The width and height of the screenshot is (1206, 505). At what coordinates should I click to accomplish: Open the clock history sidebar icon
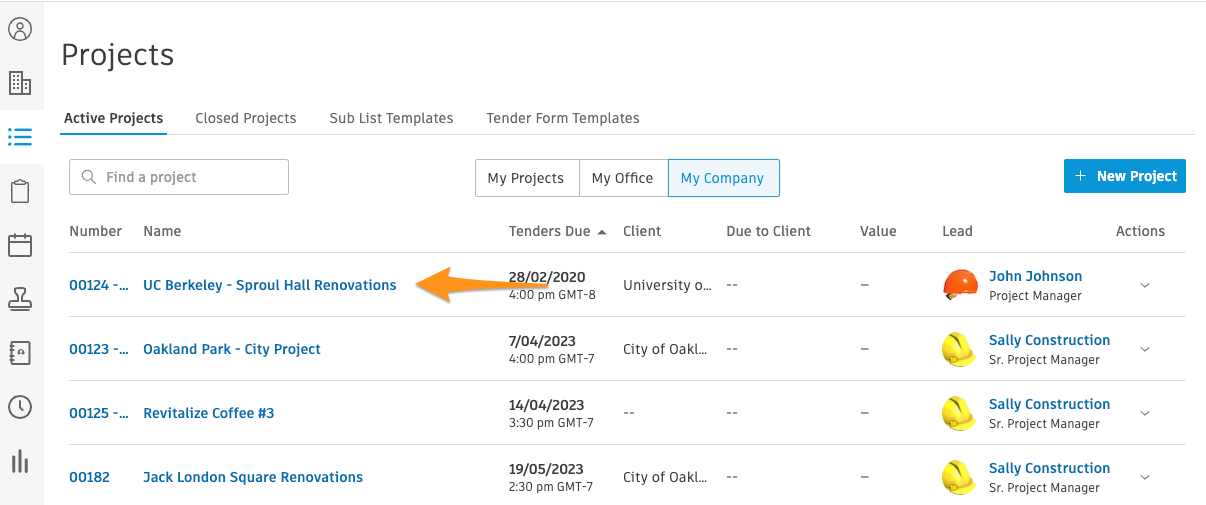click(x=20, y=407)
